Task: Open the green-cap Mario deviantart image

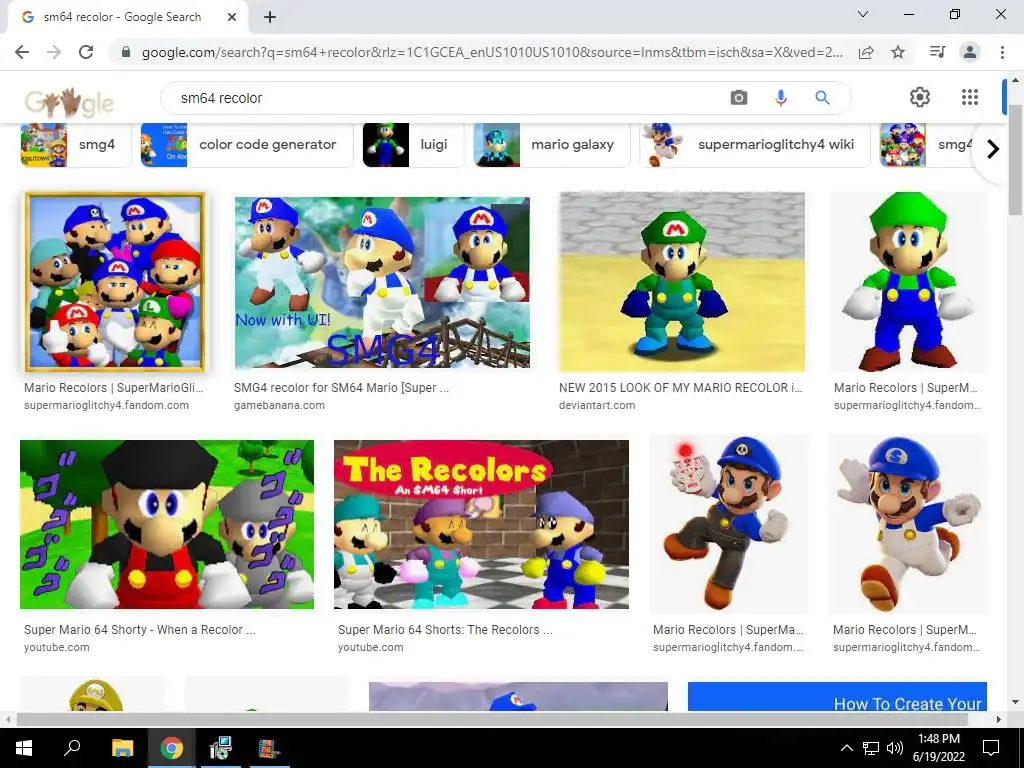Action: 682,282
